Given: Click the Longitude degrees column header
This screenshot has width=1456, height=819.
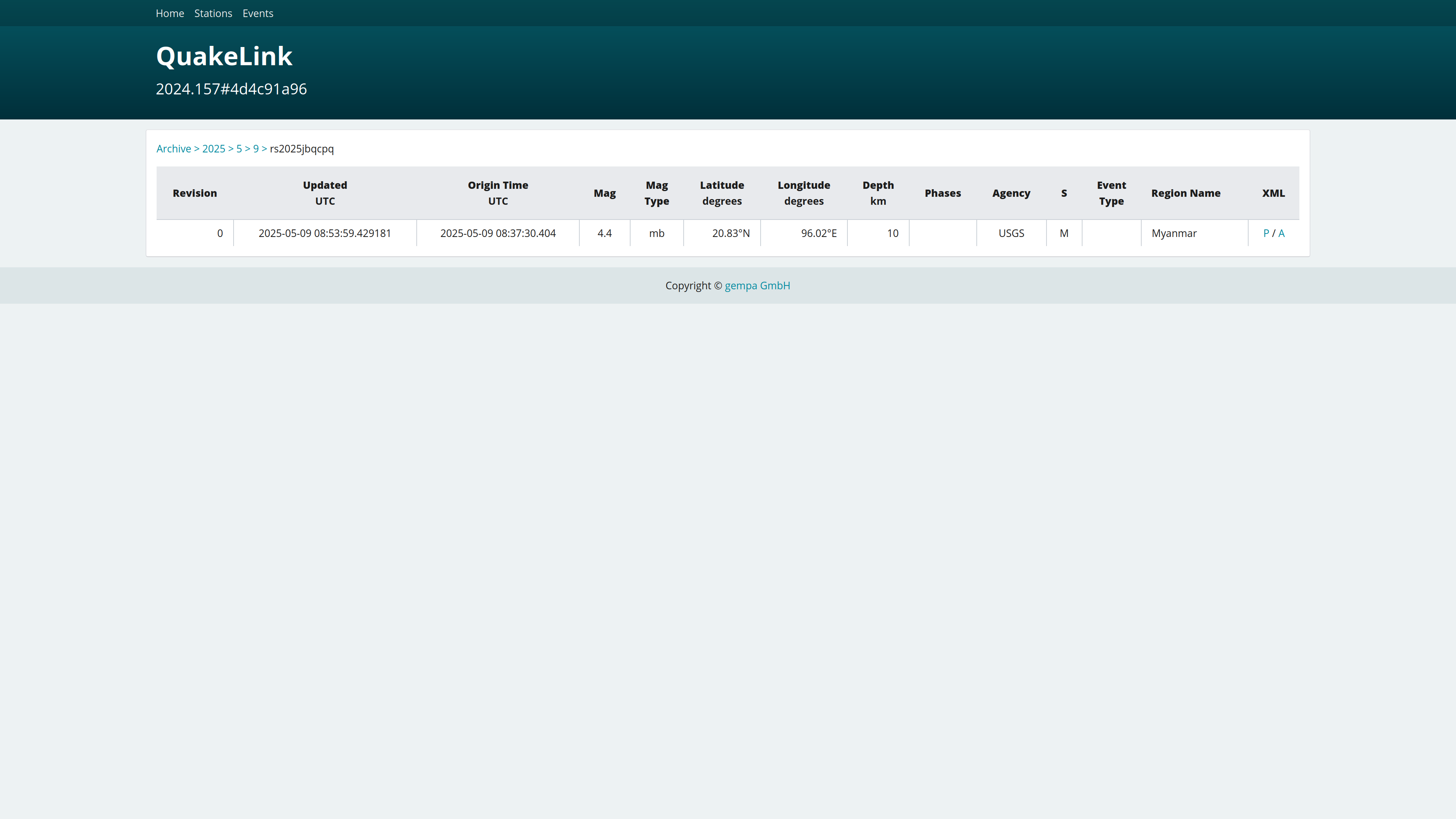Looking at the screenshot, I should point(804,193).
